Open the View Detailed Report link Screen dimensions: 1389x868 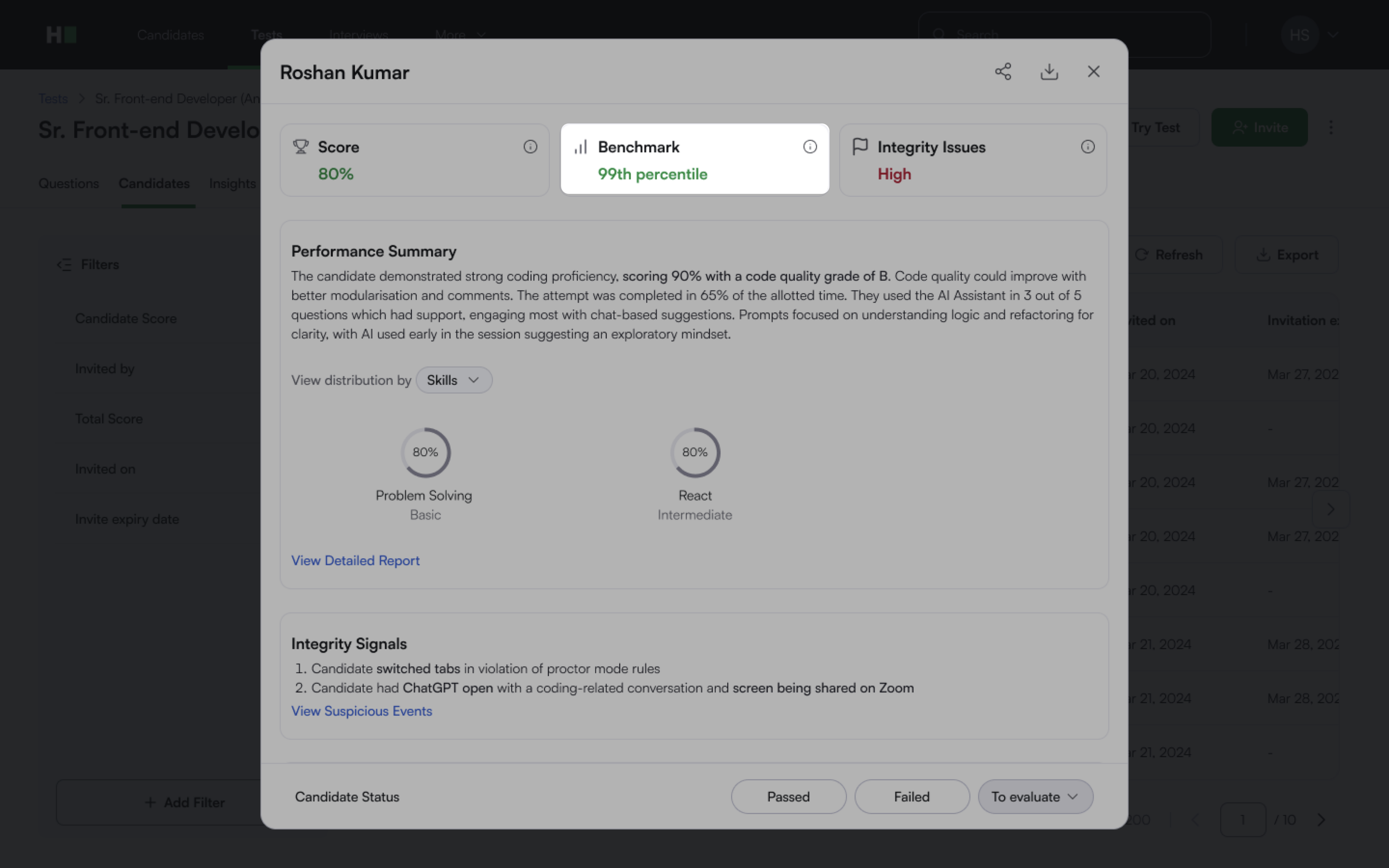click(x=355, y=560)
